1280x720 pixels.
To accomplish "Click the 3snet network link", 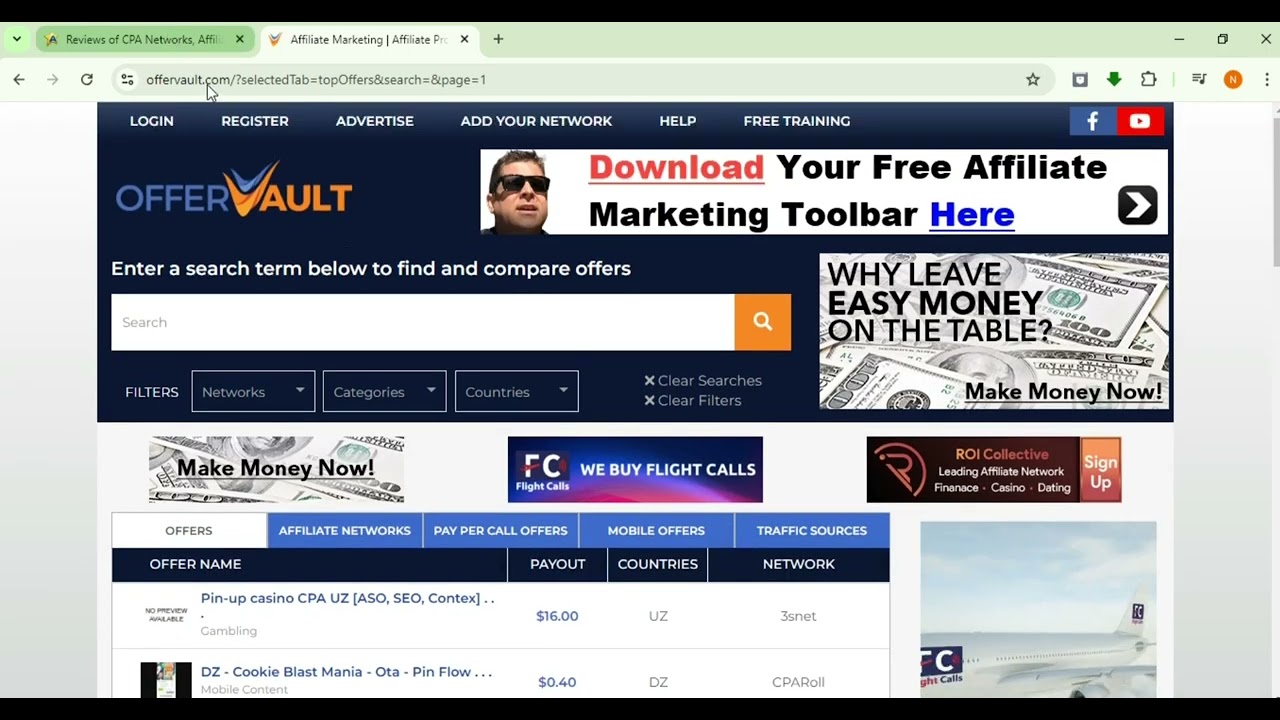I will (798, 616).
